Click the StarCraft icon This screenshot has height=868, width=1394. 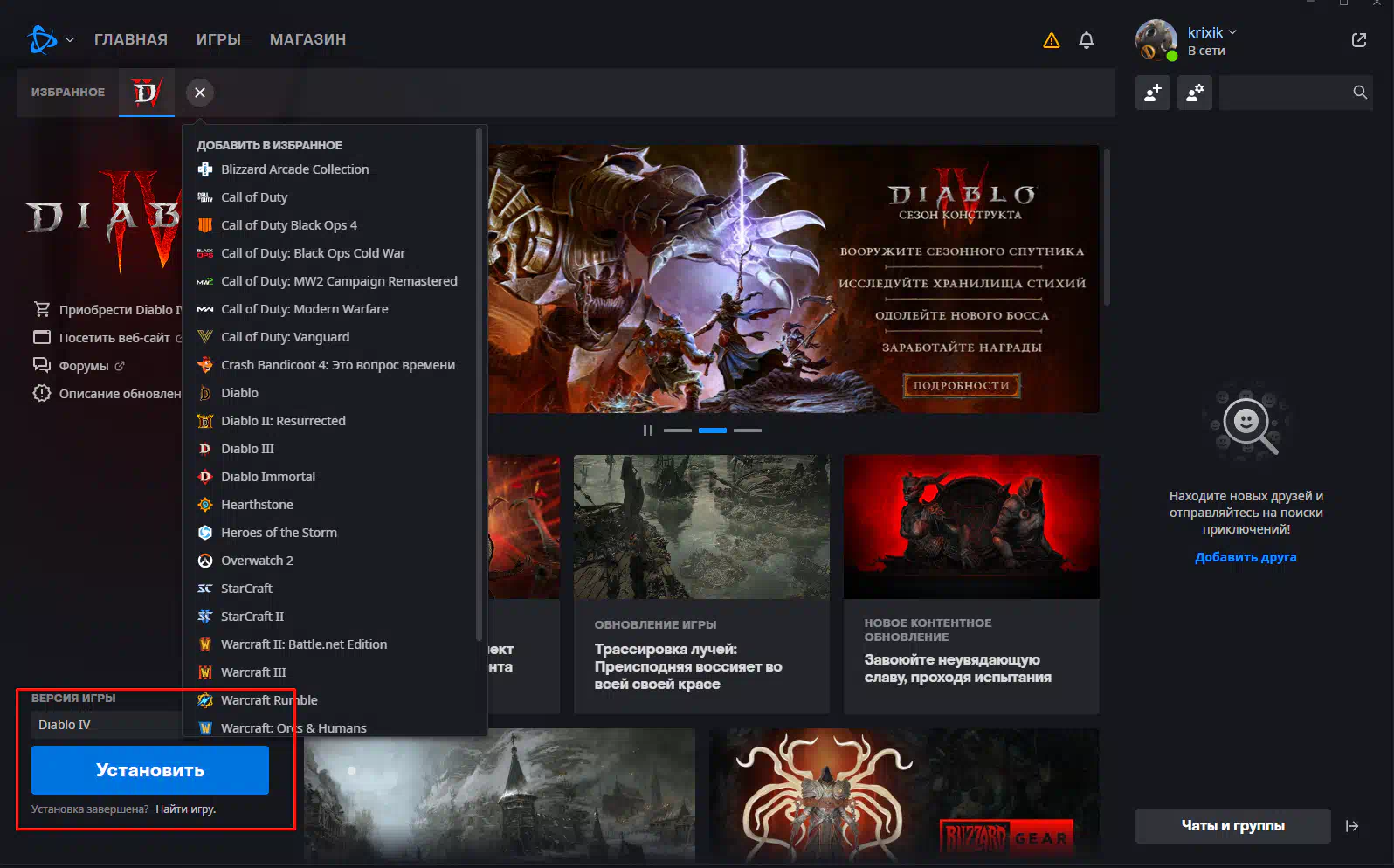(205, 589)
